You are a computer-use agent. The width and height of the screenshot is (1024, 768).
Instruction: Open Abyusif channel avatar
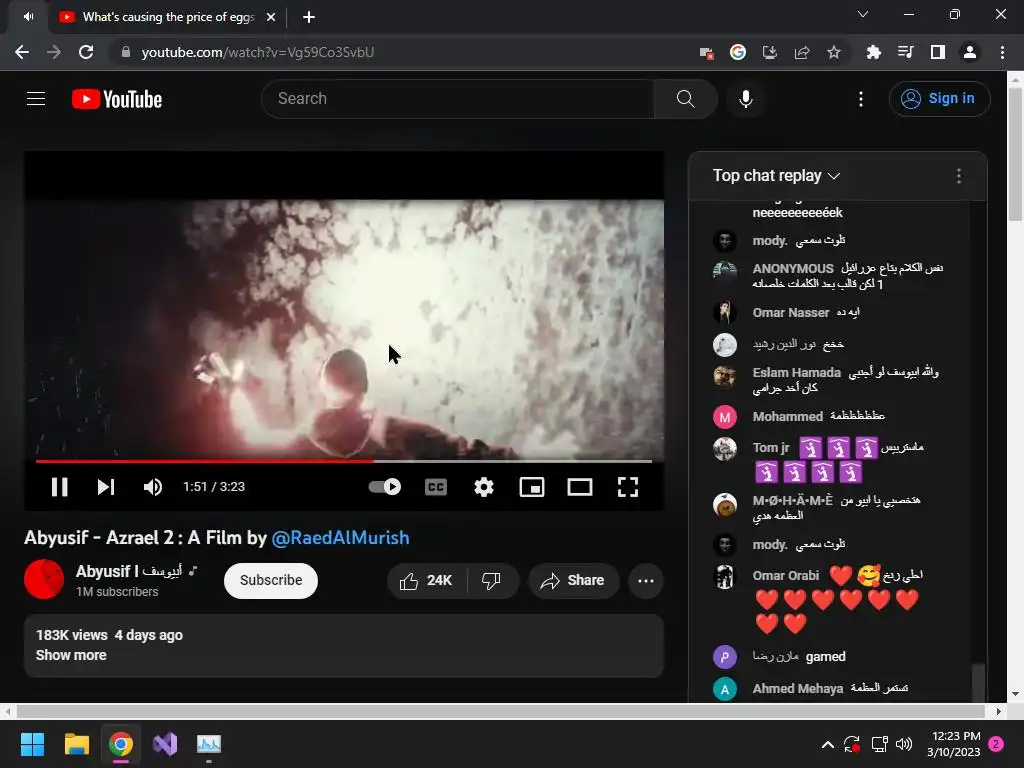pyautogui.click(x=44, y=579)
